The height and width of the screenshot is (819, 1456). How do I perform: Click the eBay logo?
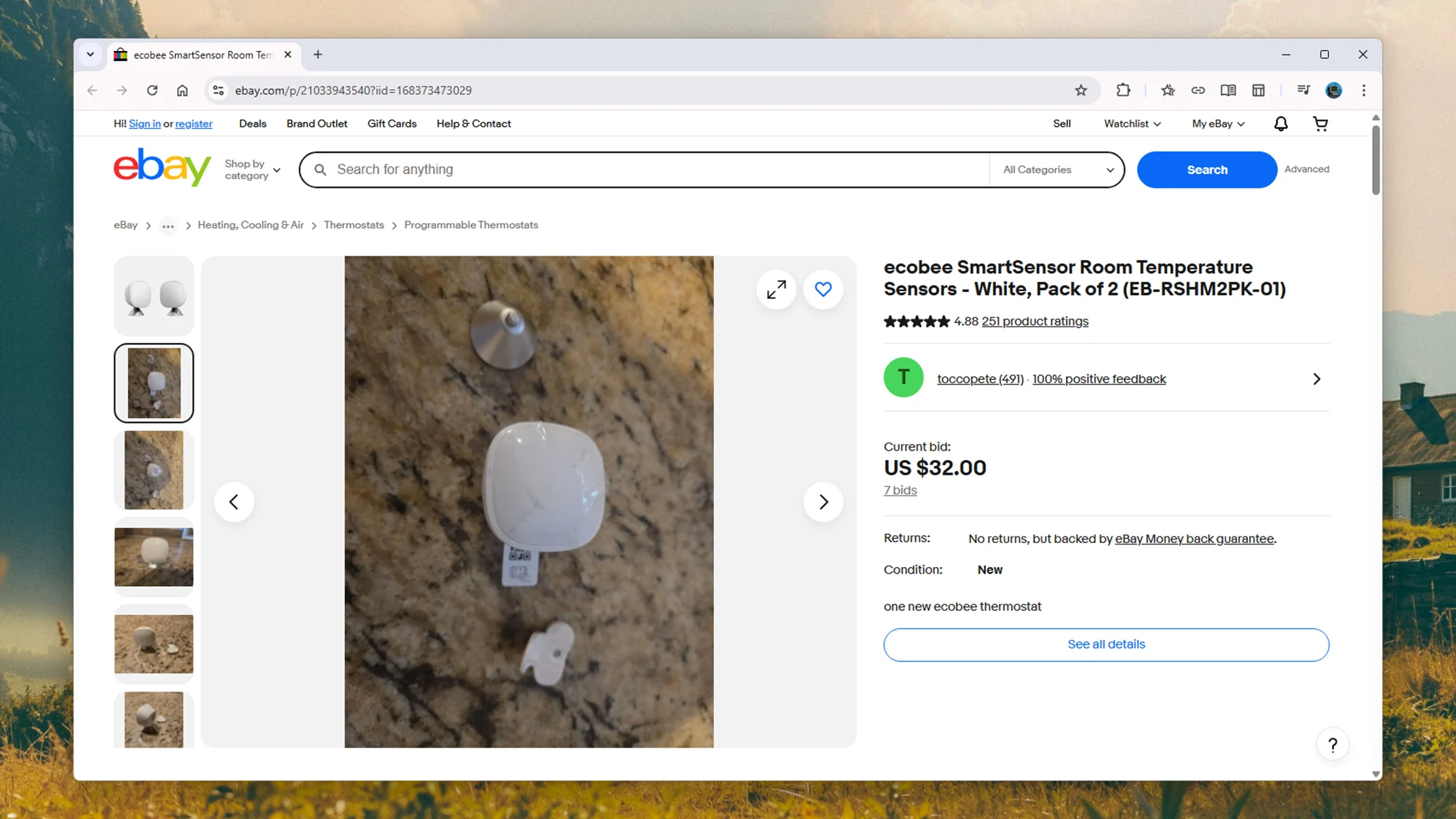point(162,167)
